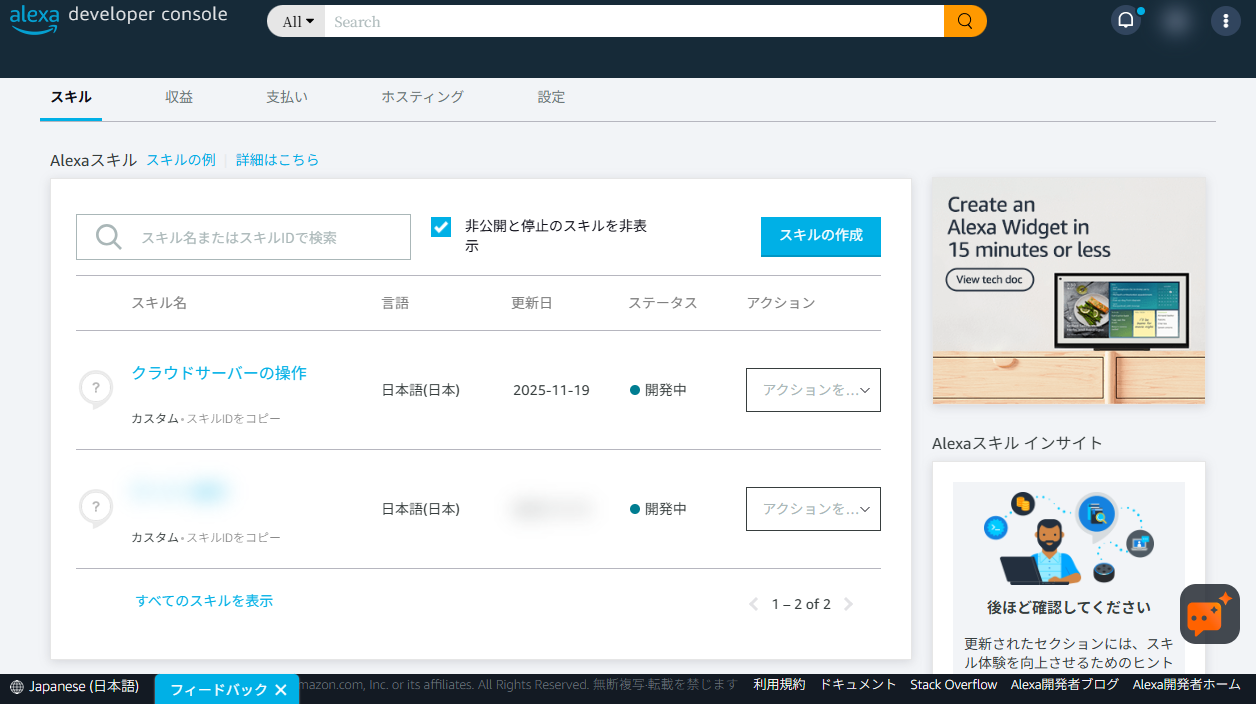Image resolution: width=1256 pixels, height=704 pixels.
Task: Open the actions dropdown for the second skill
Action: [x=813, y=509]
